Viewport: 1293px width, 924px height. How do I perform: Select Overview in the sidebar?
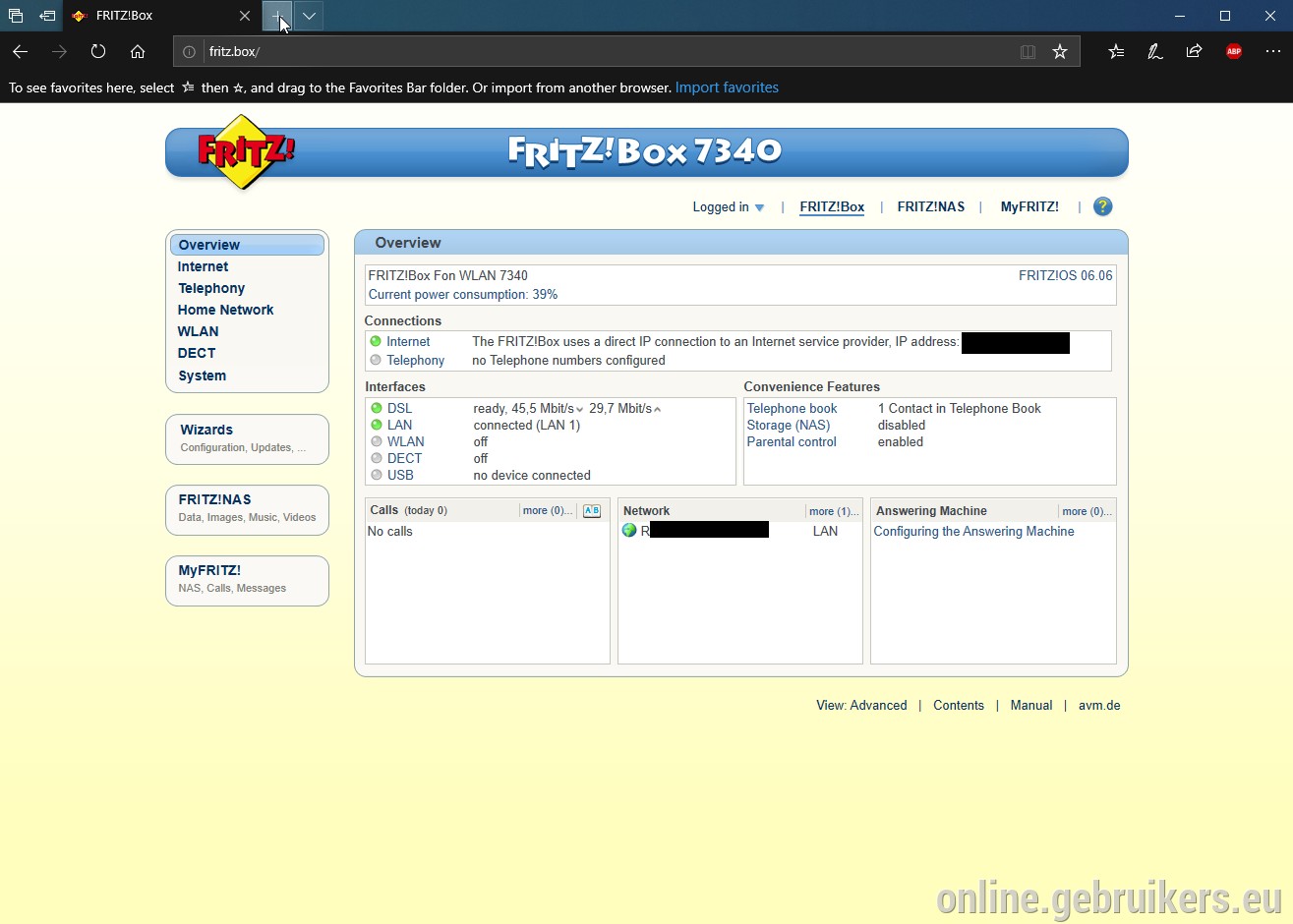tap(247, 245)
